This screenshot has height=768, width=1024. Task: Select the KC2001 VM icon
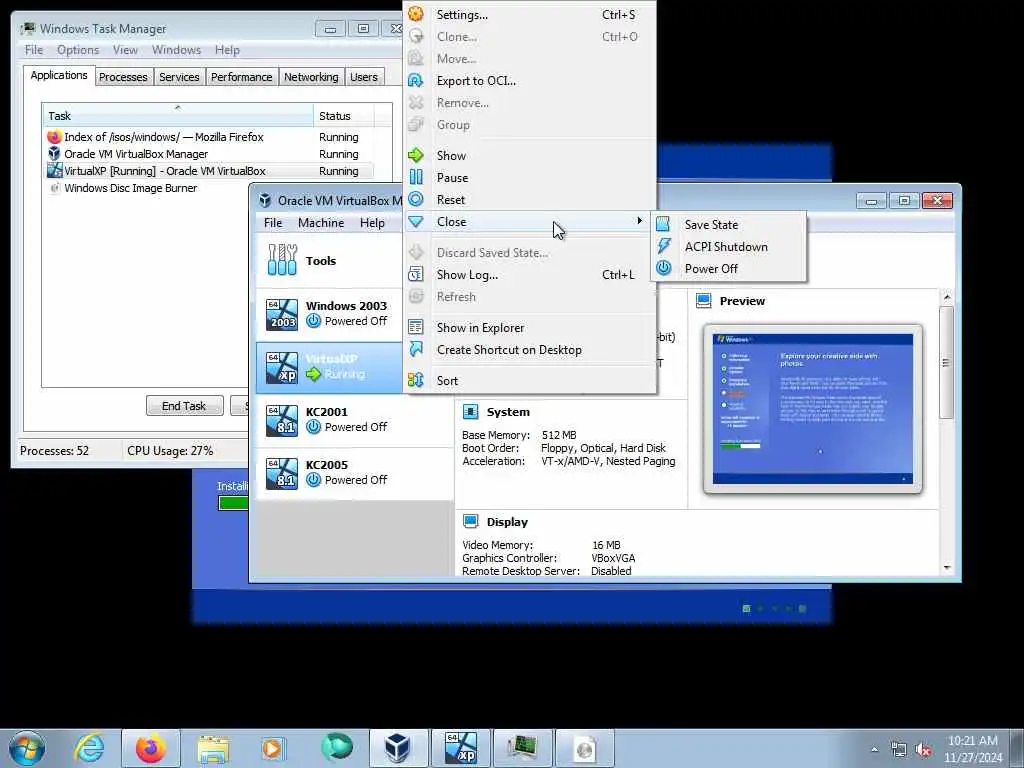[x=282, y=420]
